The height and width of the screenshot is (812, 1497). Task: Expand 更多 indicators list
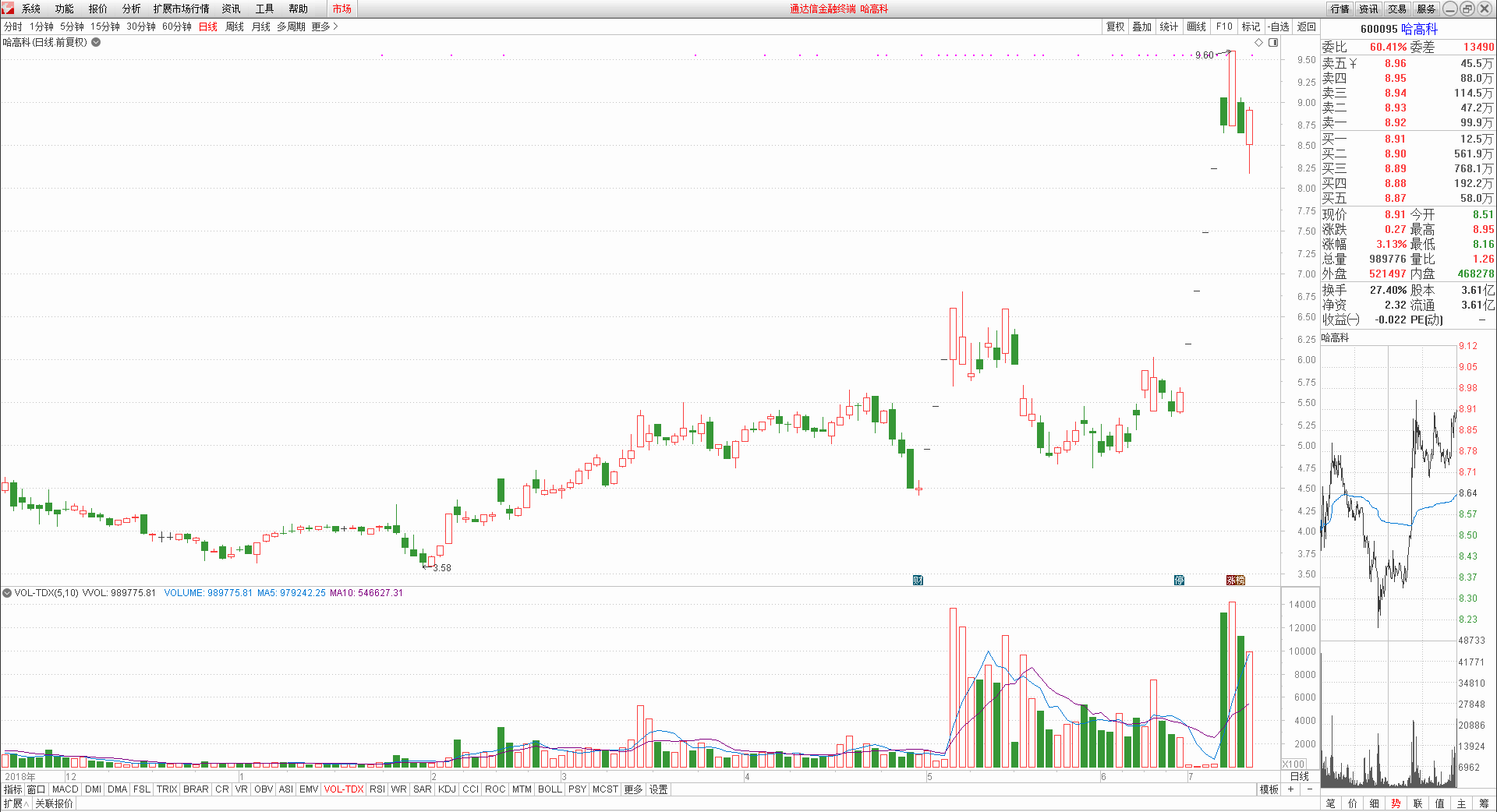click(x=633, y=789)
